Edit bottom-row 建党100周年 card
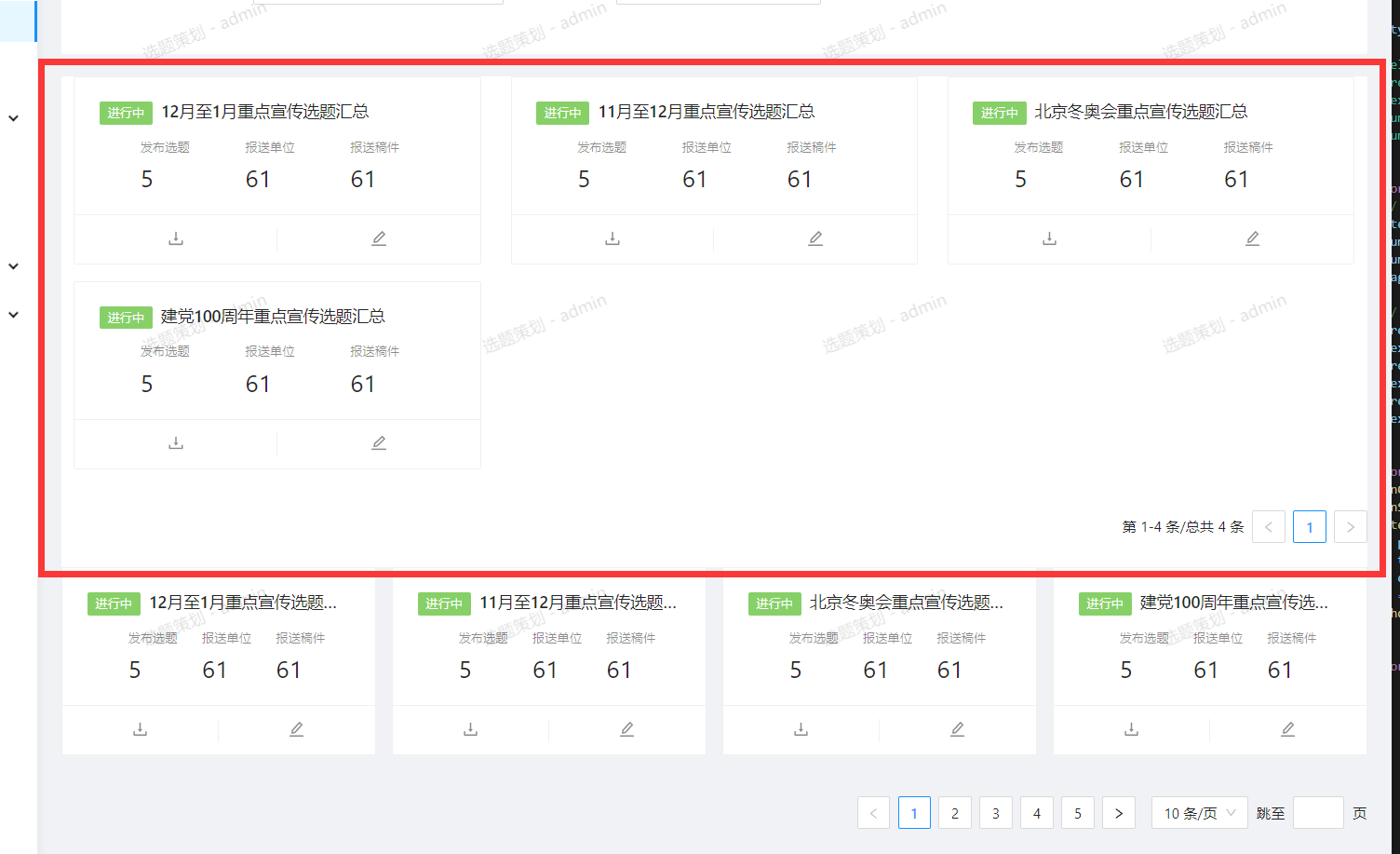Screen dimensions: 1400x854 (1287, 730)
